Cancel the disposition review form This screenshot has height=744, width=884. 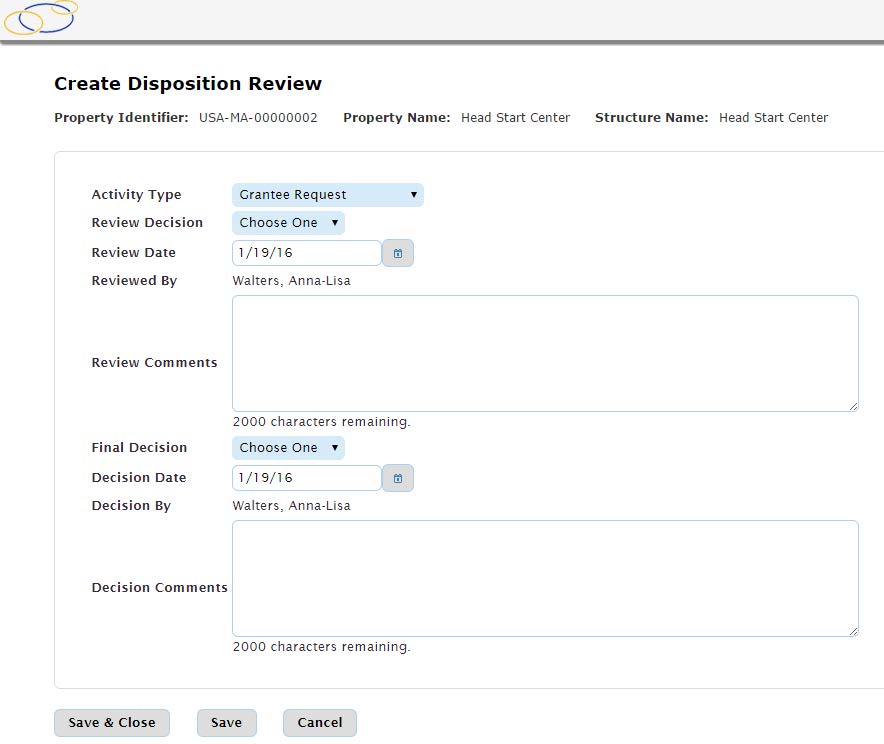click(x=319, y=723)
